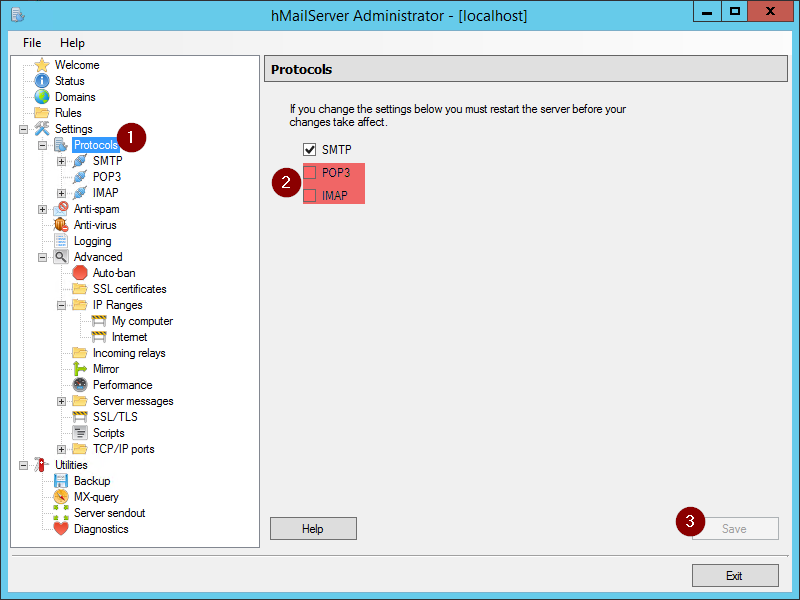Open the File menu
This screenshot has width=800, height=600.
(x=31, y=43)
